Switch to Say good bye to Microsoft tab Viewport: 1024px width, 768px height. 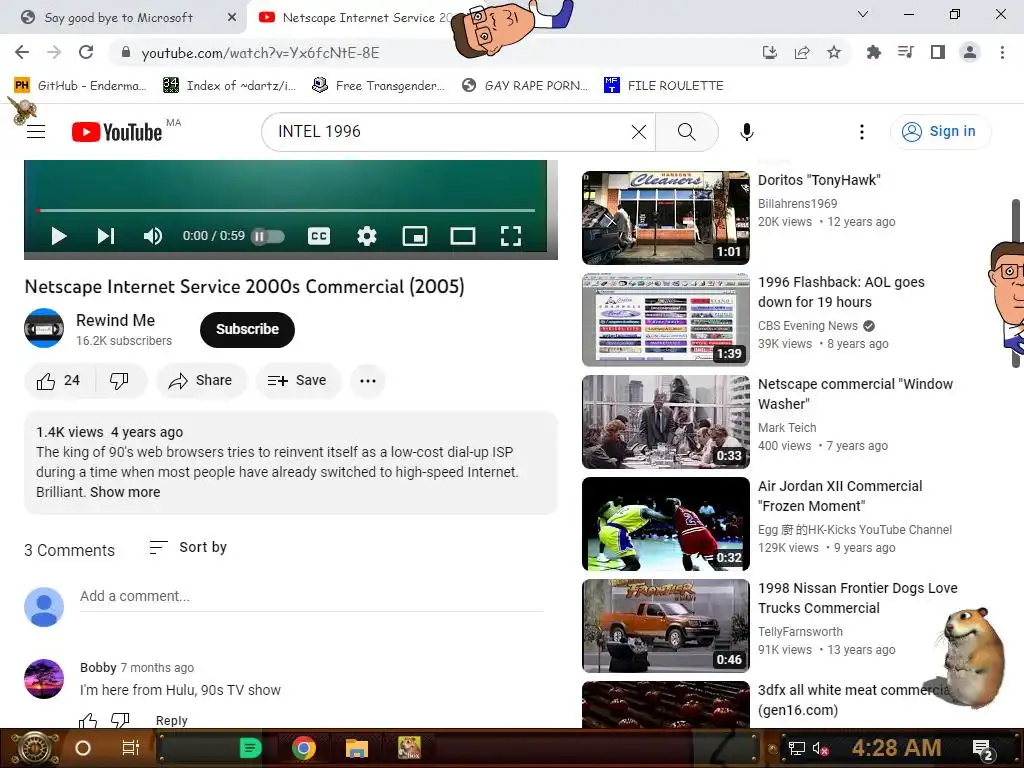point(119,18)
